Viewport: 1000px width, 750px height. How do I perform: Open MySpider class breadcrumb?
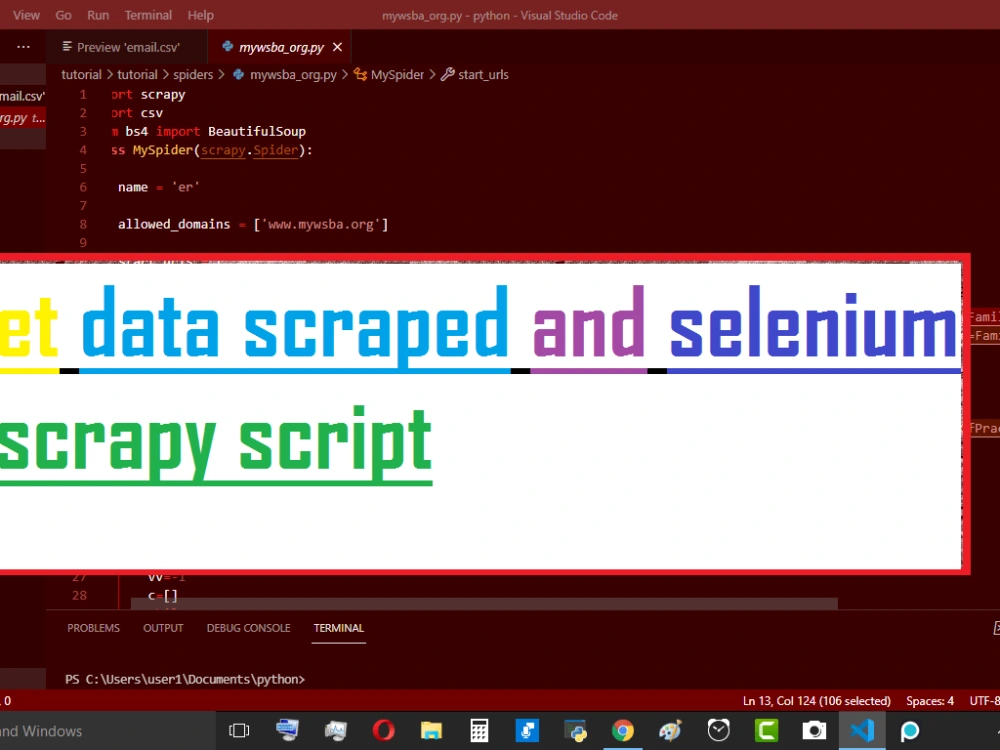click(x=397, y=75)
